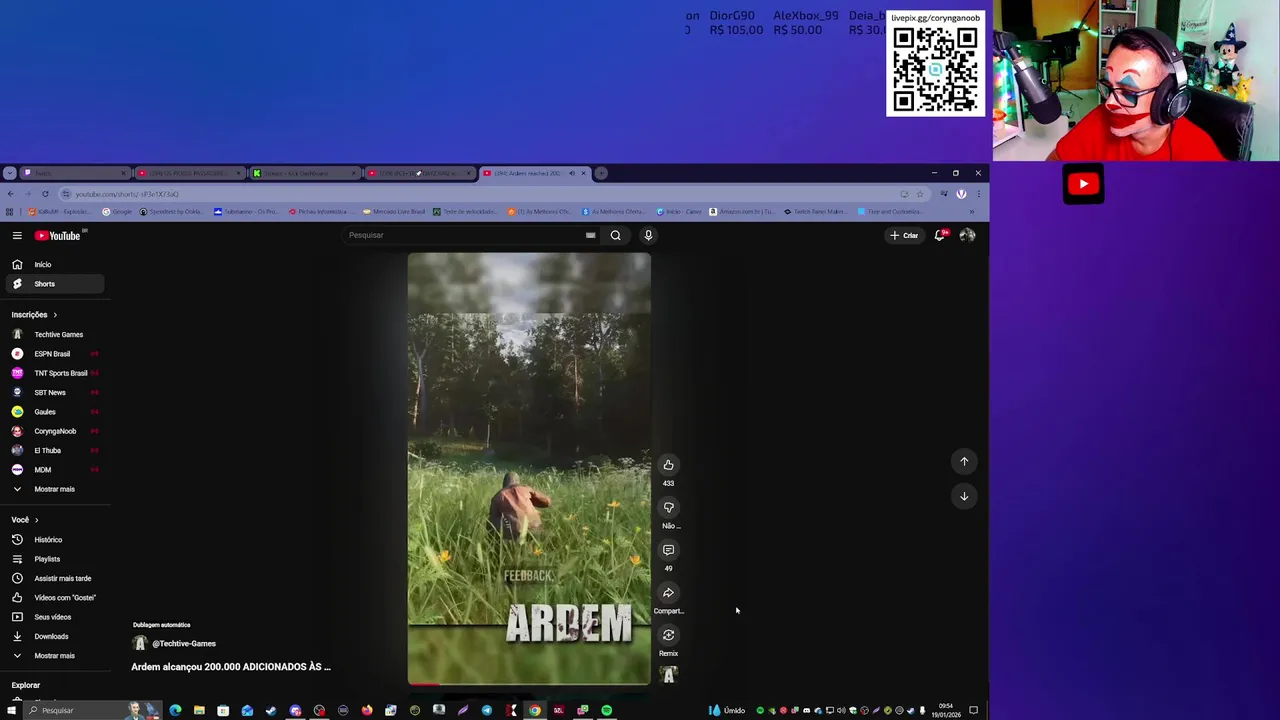Click the browser back arrow
The width and height of the screenshot is (1280, 720).
pos(10,194)
